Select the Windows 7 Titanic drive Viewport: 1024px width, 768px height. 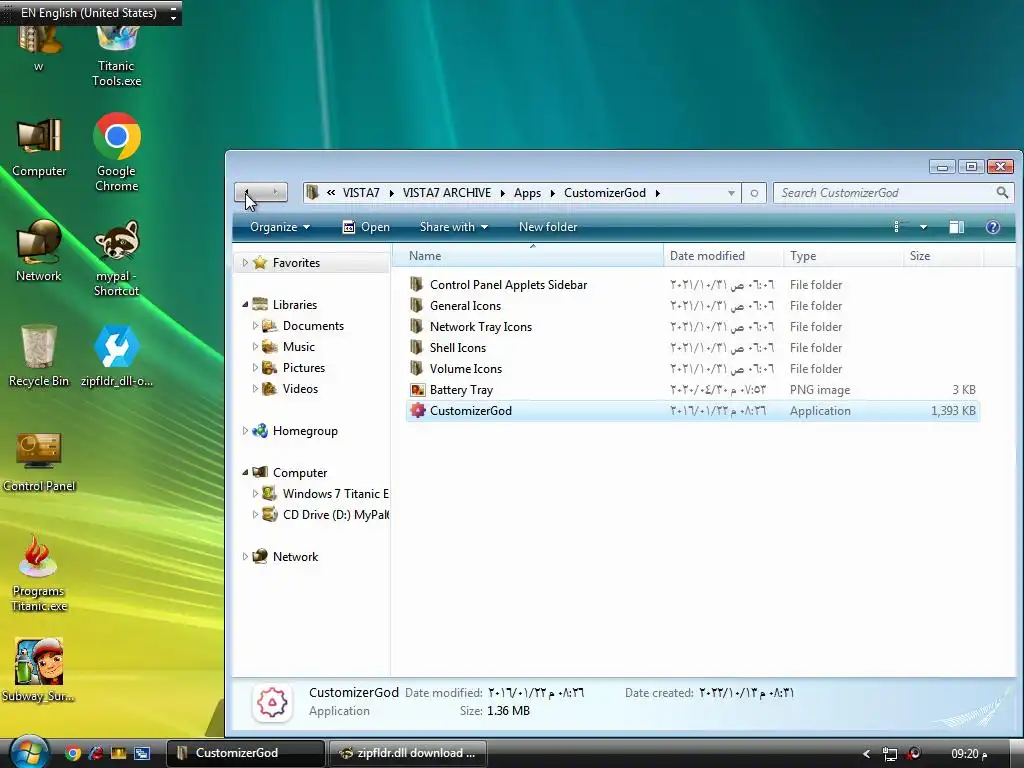point(325,494)
